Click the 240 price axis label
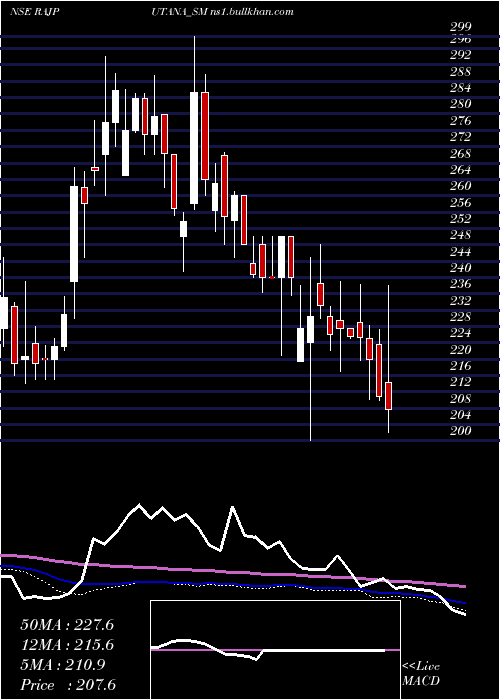The image size is (500, 700). tap(461, 268)
